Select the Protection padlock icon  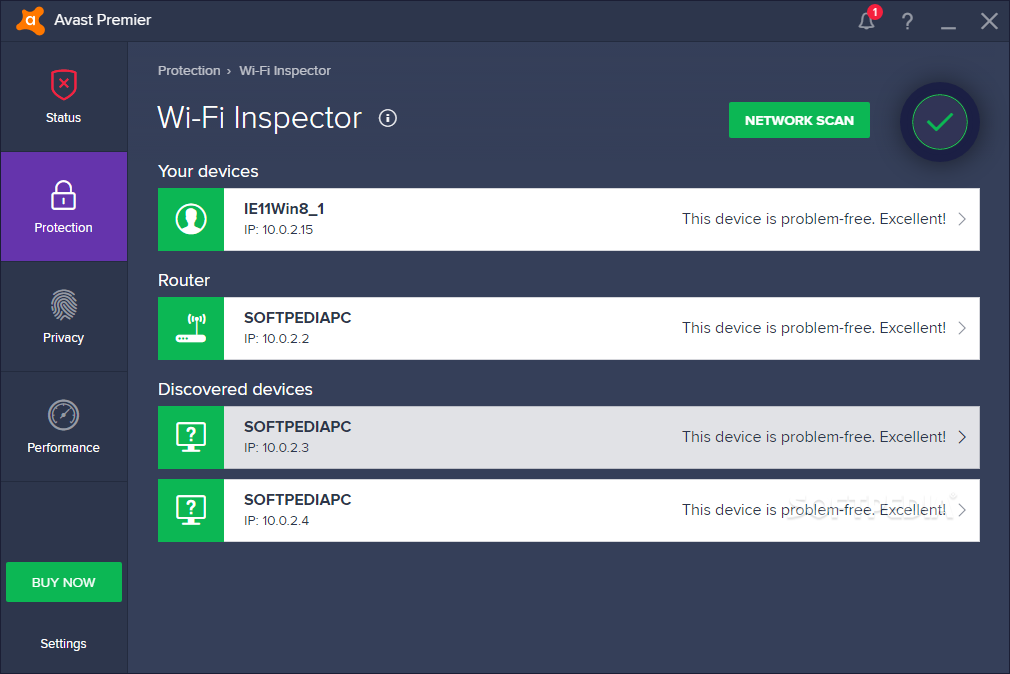[x=63, y=195]
